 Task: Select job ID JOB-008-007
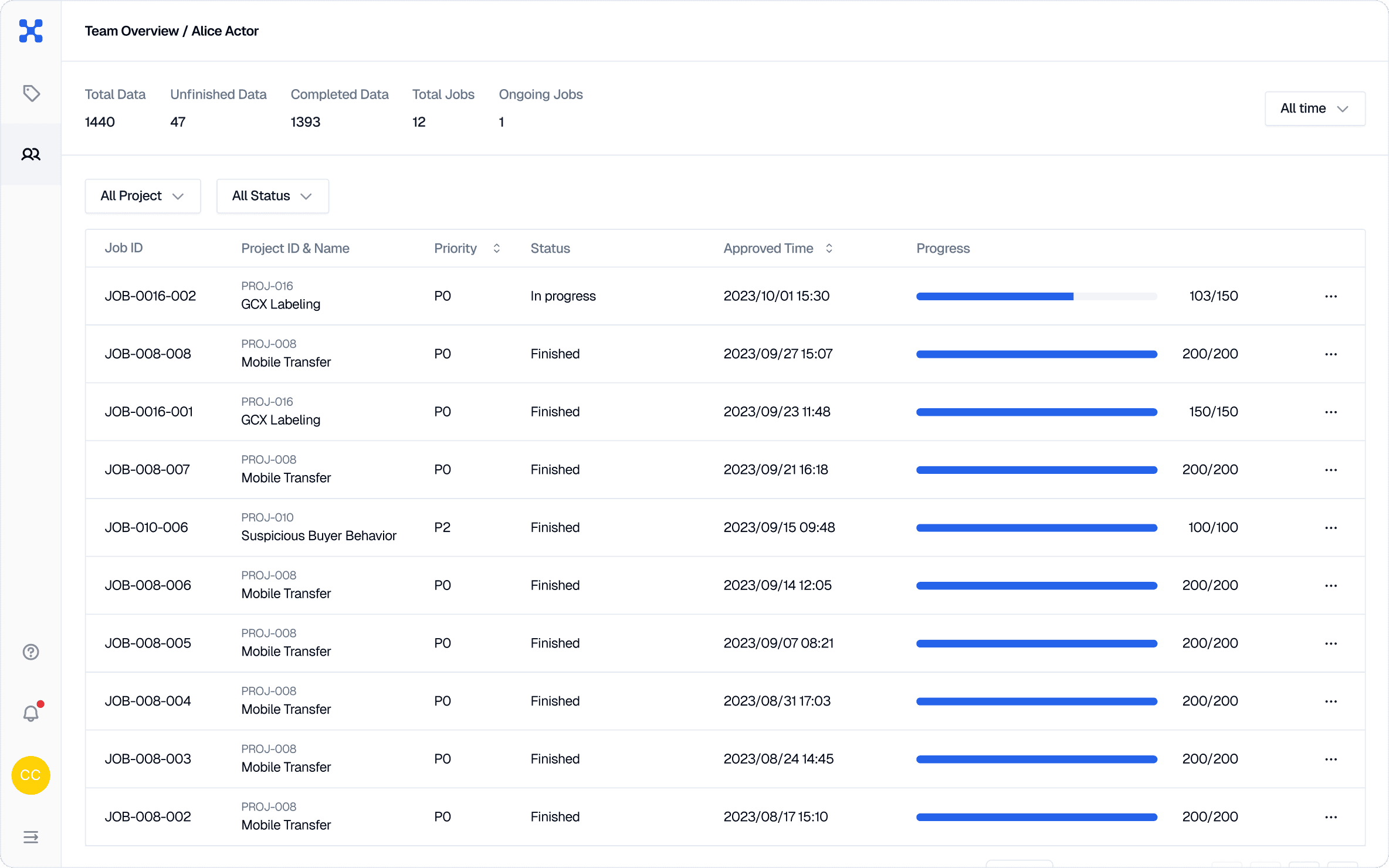[x=147, y=470]
